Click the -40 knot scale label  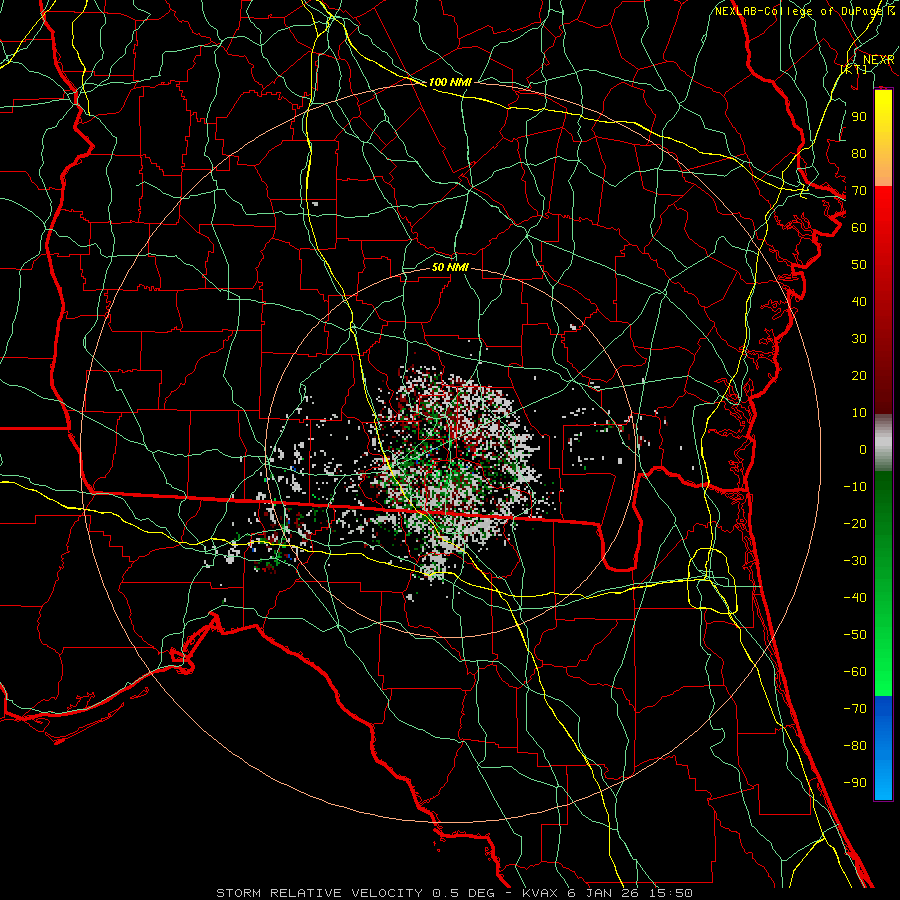click(x=855, y=598)
